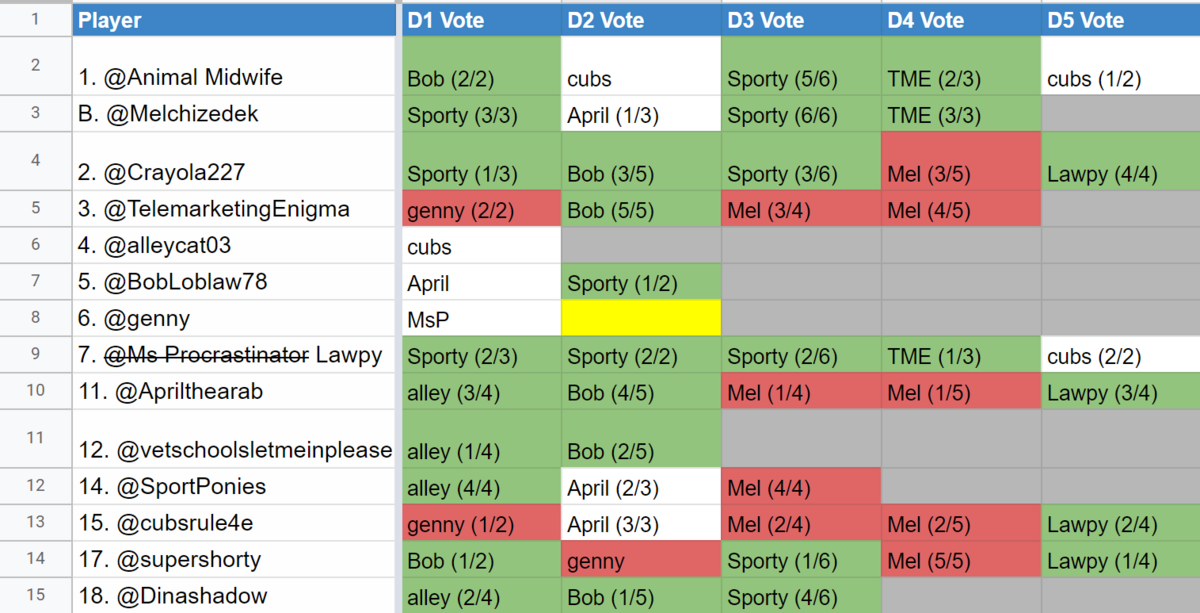Select the cubs (1/2) cell

coord(1120,66)
